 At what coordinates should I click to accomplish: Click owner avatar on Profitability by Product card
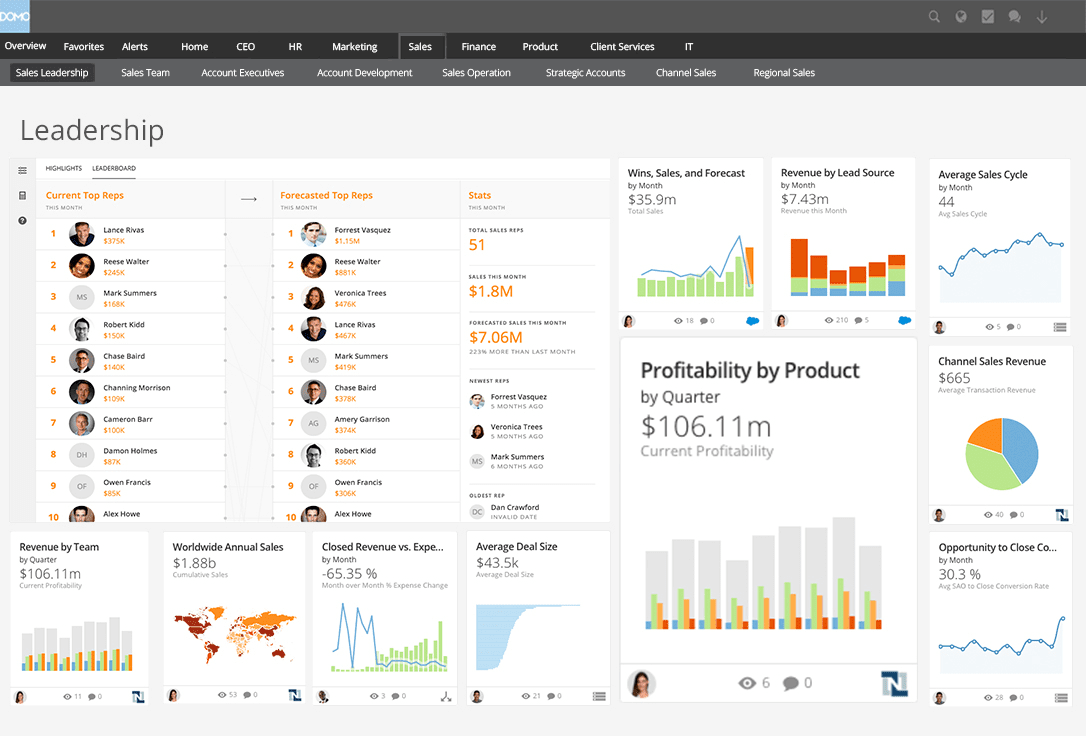(641, 683)
